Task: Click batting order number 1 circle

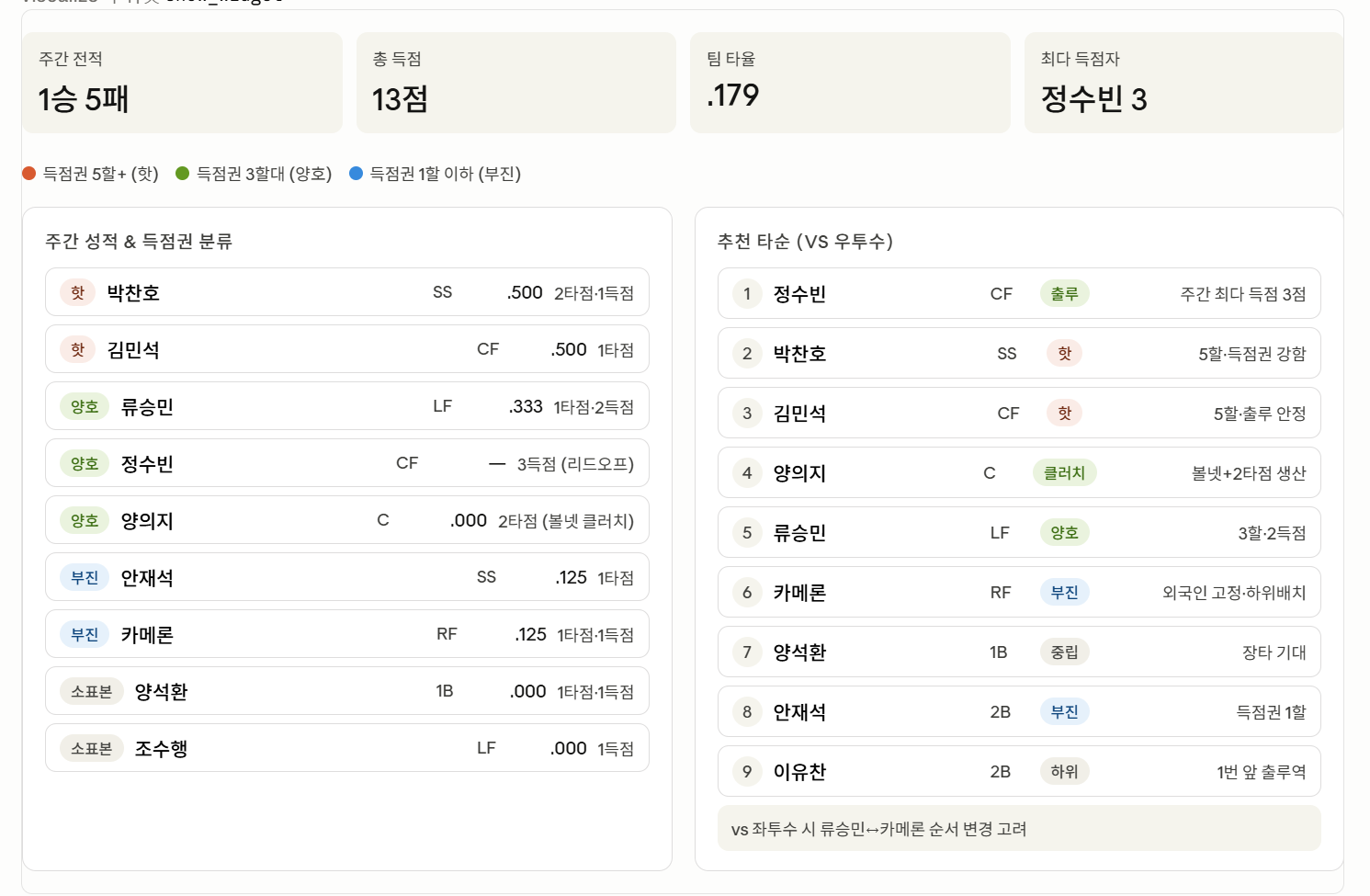Action: click(747, 294)
